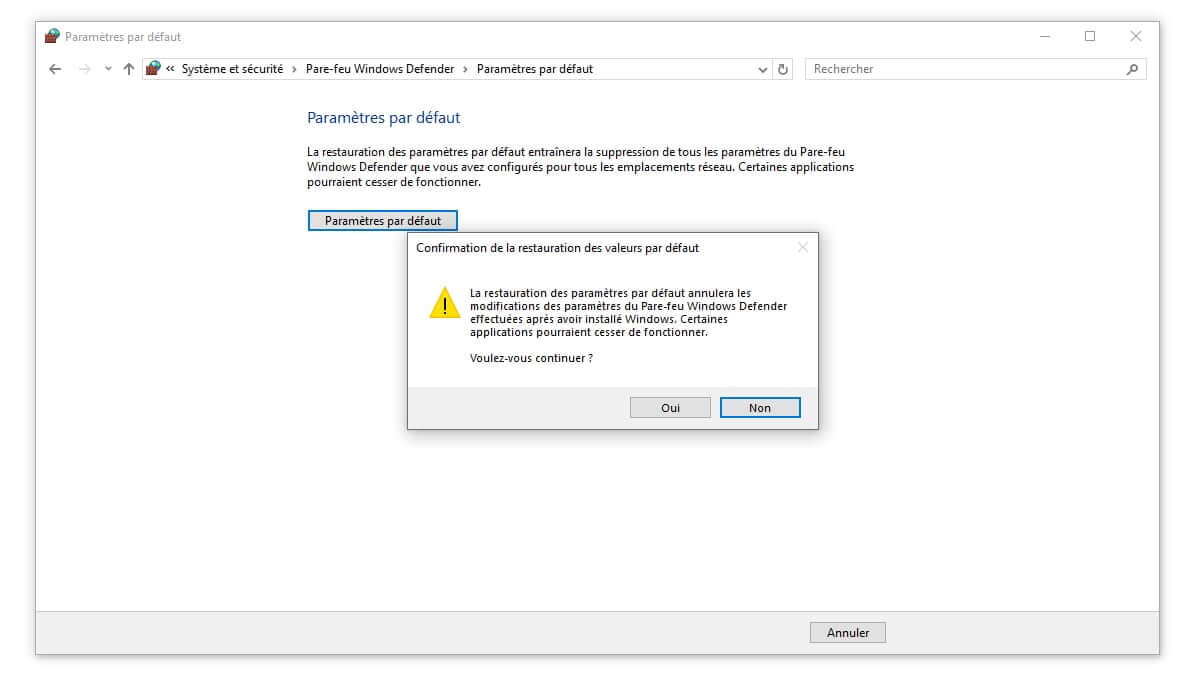This screenshot has width=1200, height=681.
Task: Confirm restoration by clicking Oui
Action: [x=670, y=408]
